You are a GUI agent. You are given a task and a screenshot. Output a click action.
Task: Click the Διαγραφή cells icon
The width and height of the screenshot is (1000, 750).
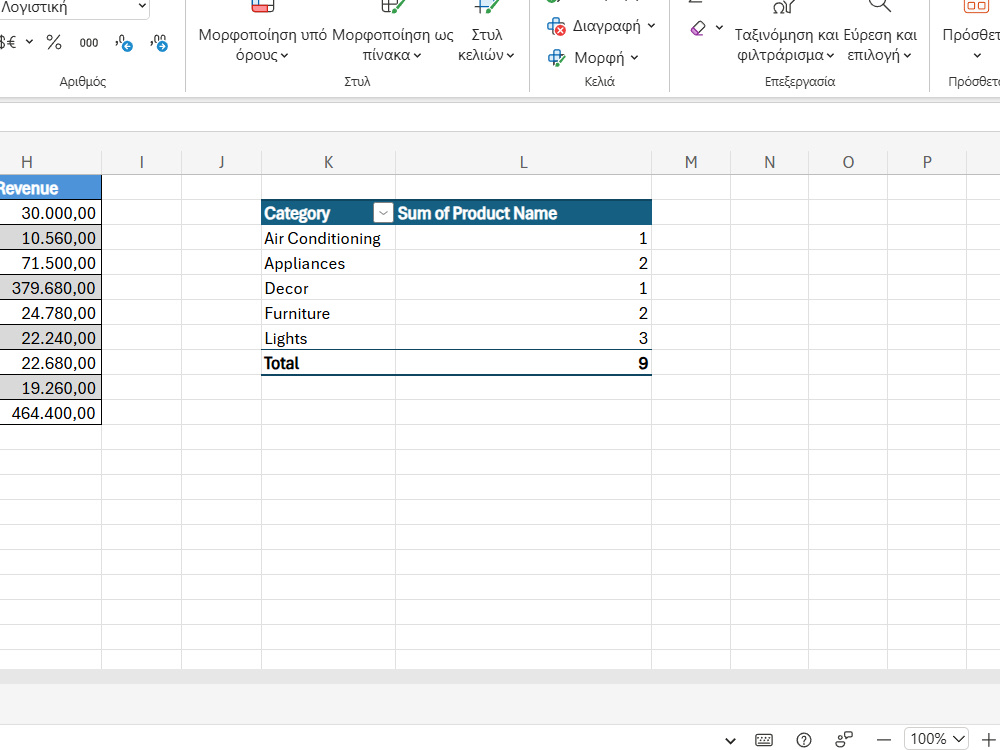click(556, 27)
